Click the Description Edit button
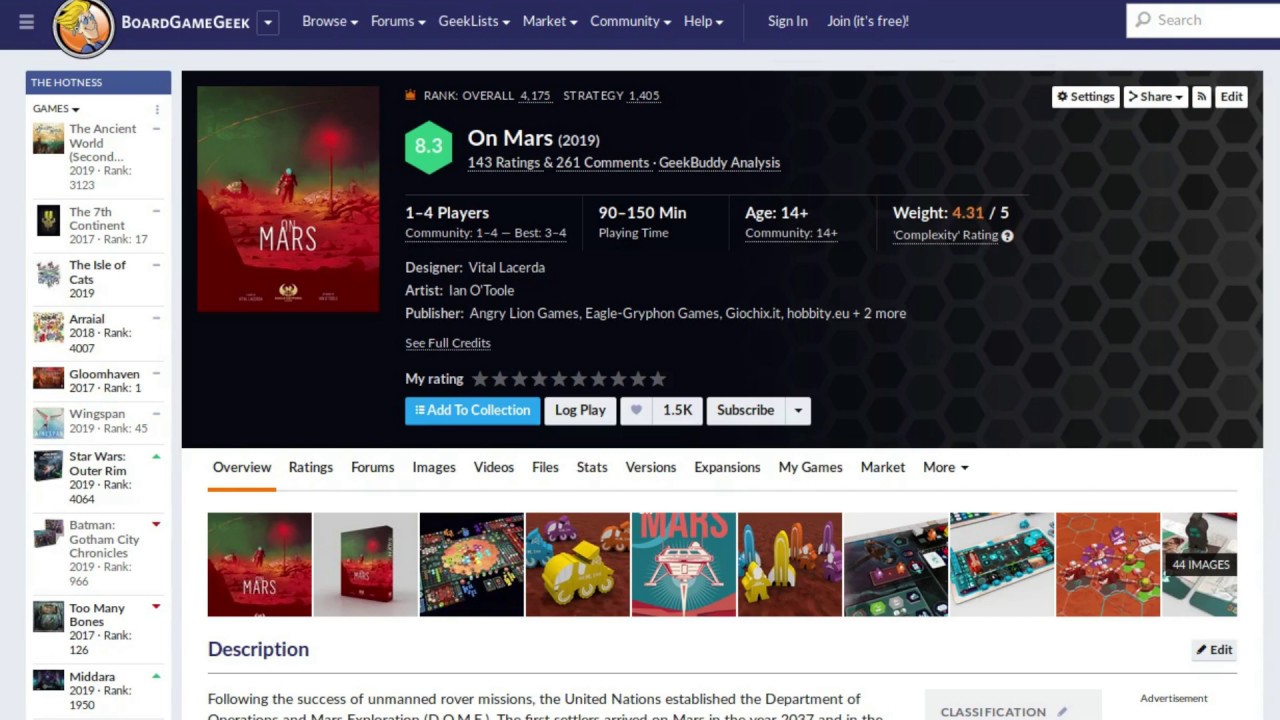1280x720 pixels. coord(1214,650)
